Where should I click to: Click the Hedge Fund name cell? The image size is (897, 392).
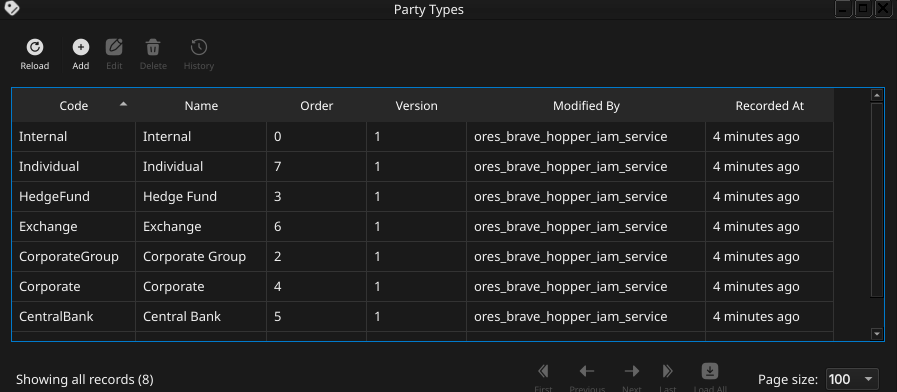tap(201, 196)
